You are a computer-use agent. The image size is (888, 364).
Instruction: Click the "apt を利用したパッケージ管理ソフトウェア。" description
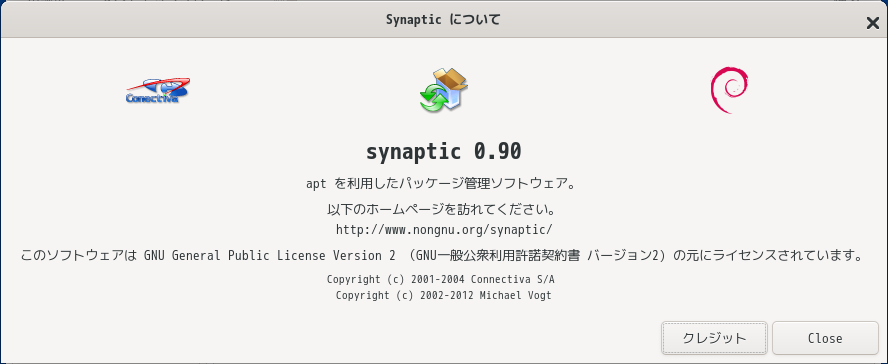pos(441,184)
